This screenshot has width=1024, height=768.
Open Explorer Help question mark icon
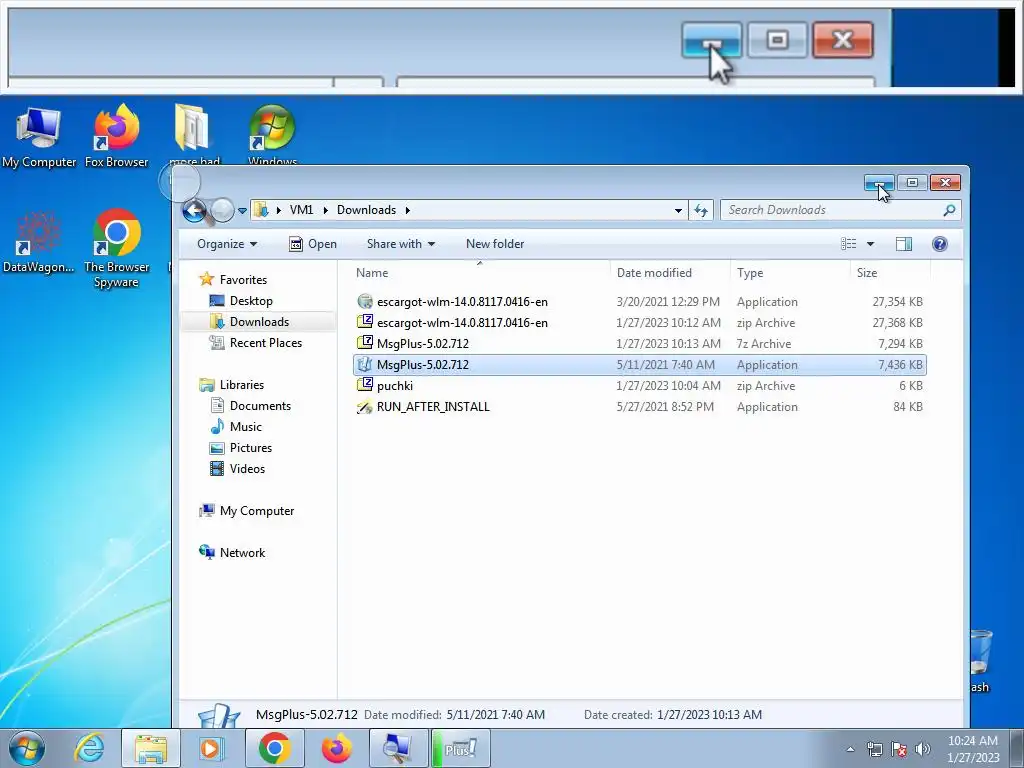pyautogui.click(x=940, y=244)
